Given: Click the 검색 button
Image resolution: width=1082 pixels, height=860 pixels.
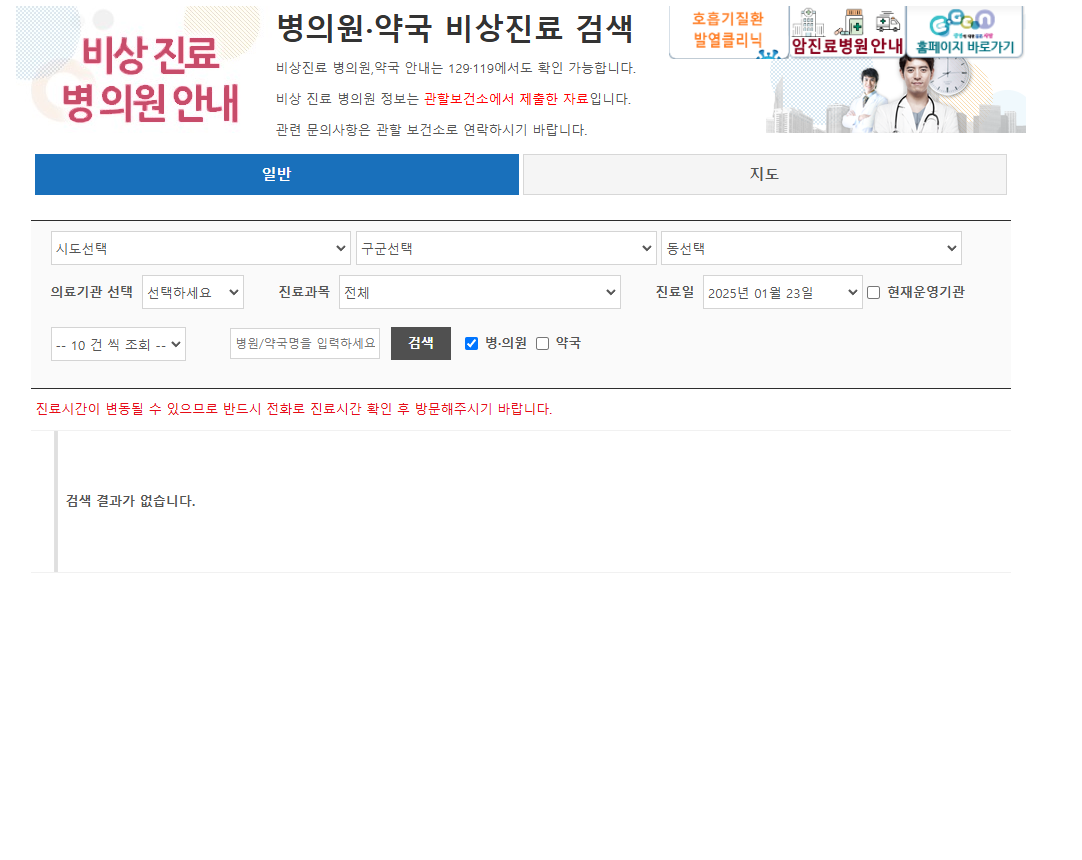Looking at the screenshot, I should (421, 344).
